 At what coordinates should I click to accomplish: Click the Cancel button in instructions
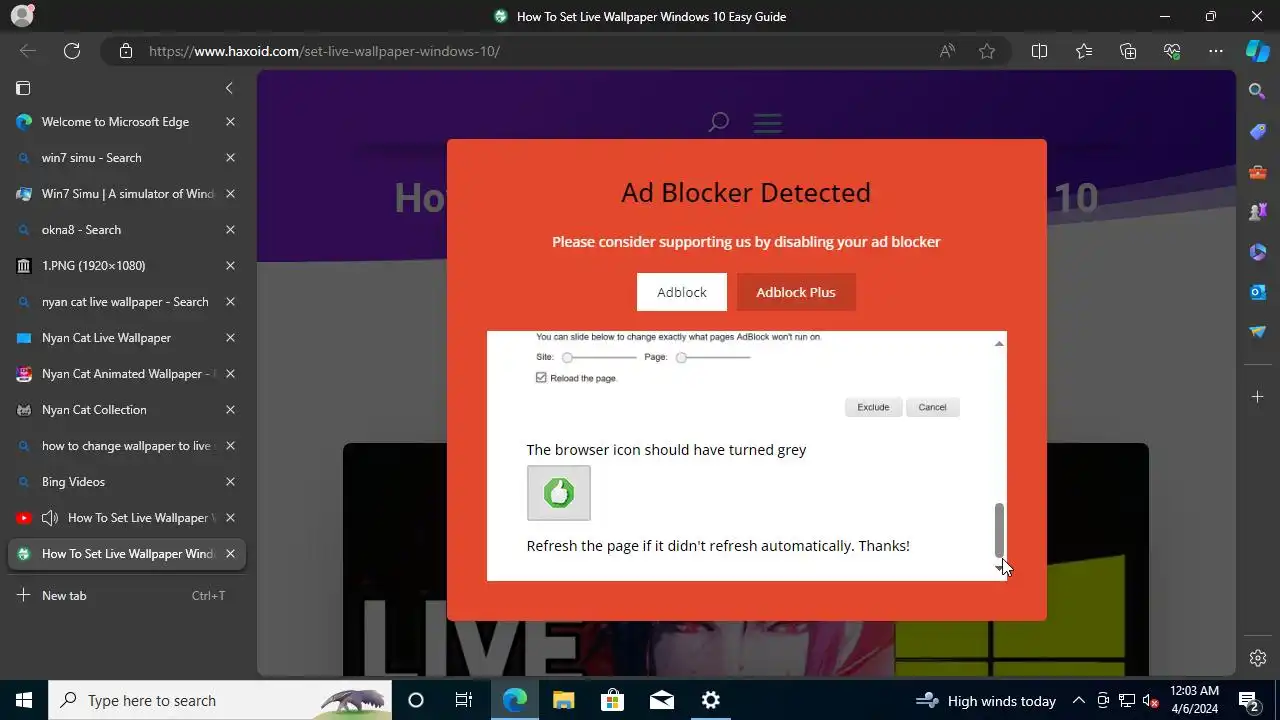coord(932,407)
